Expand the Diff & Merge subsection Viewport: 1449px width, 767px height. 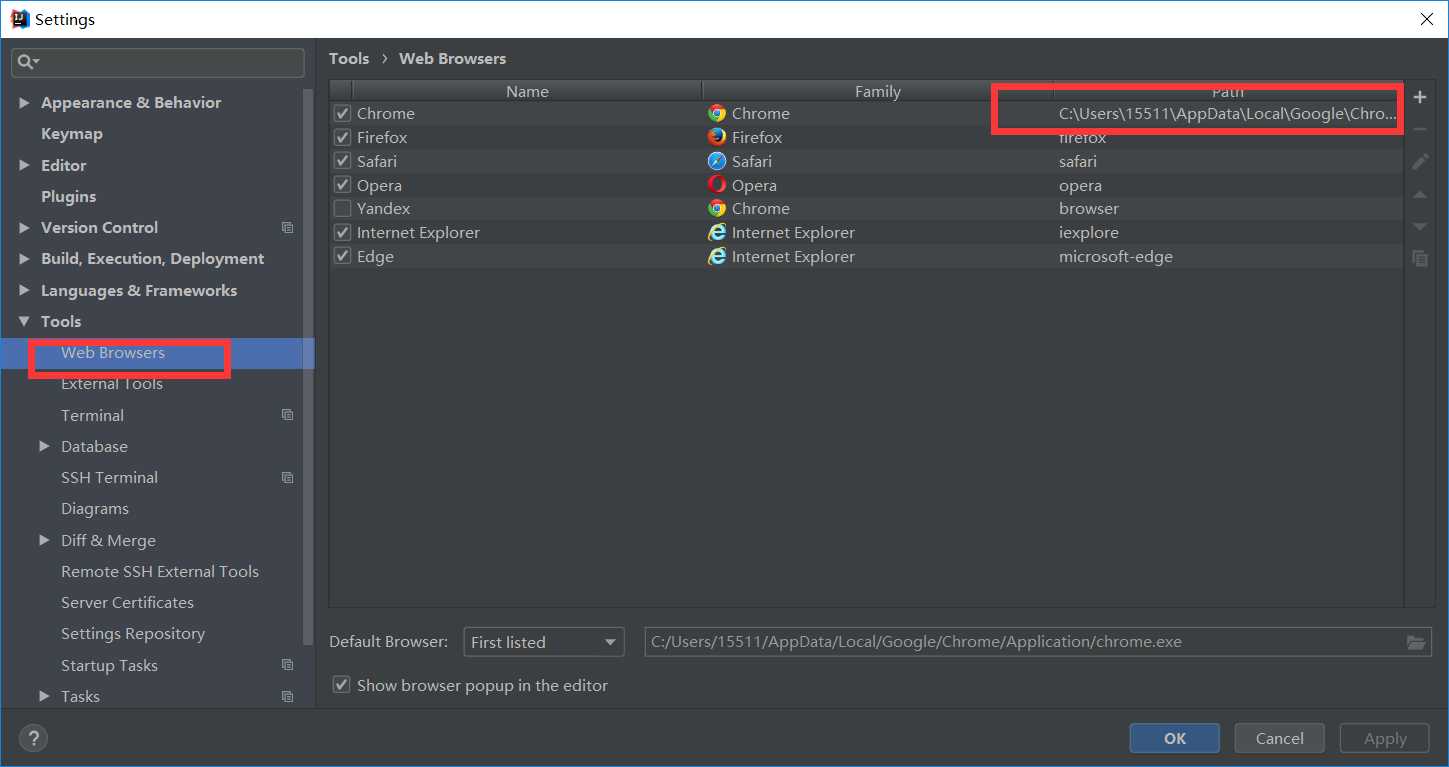tap(44, 540)
